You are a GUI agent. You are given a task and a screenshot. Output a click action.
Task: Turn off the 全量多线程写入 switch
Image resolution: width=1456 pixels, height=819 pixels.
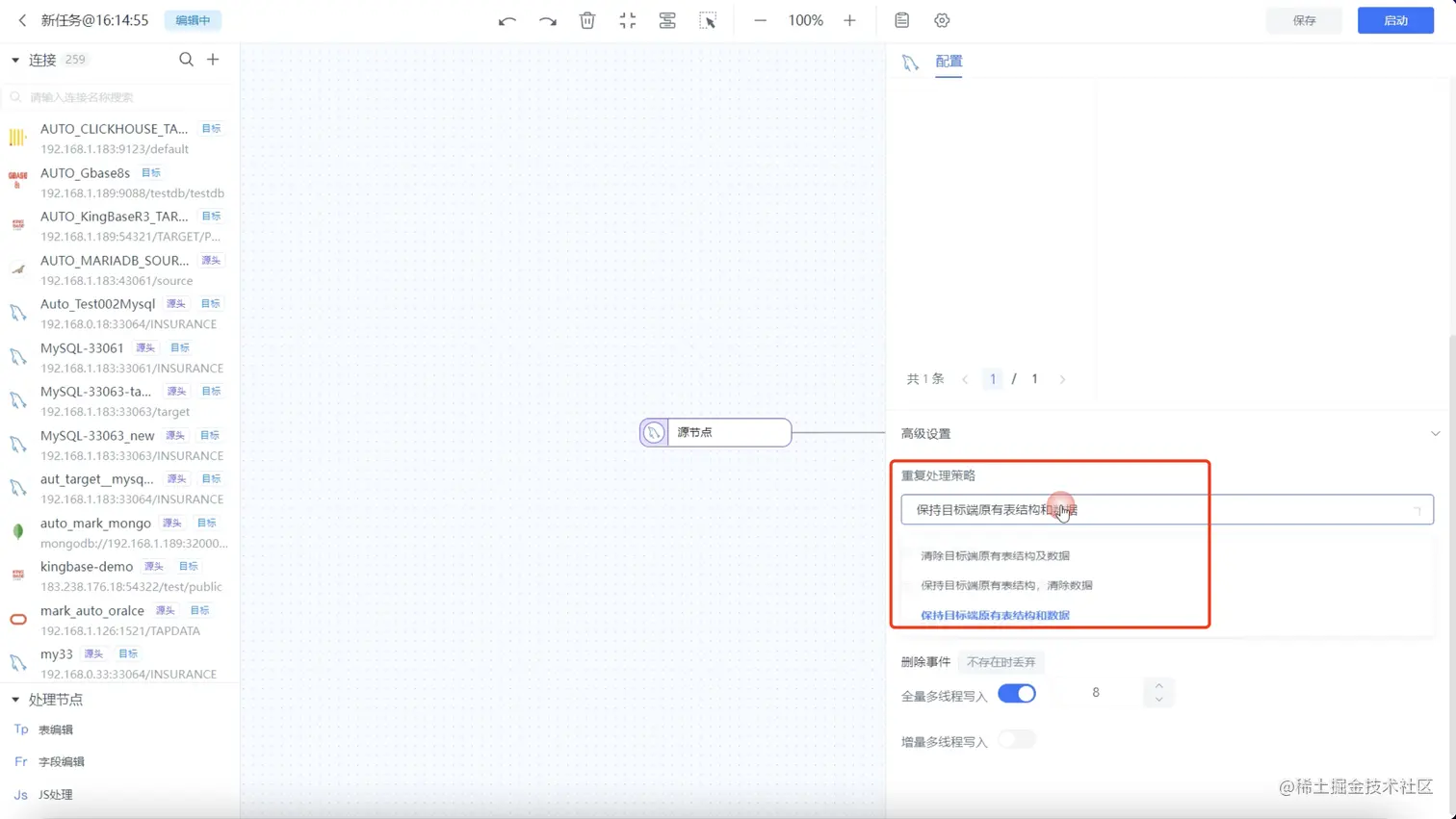tap(1017, 694)
